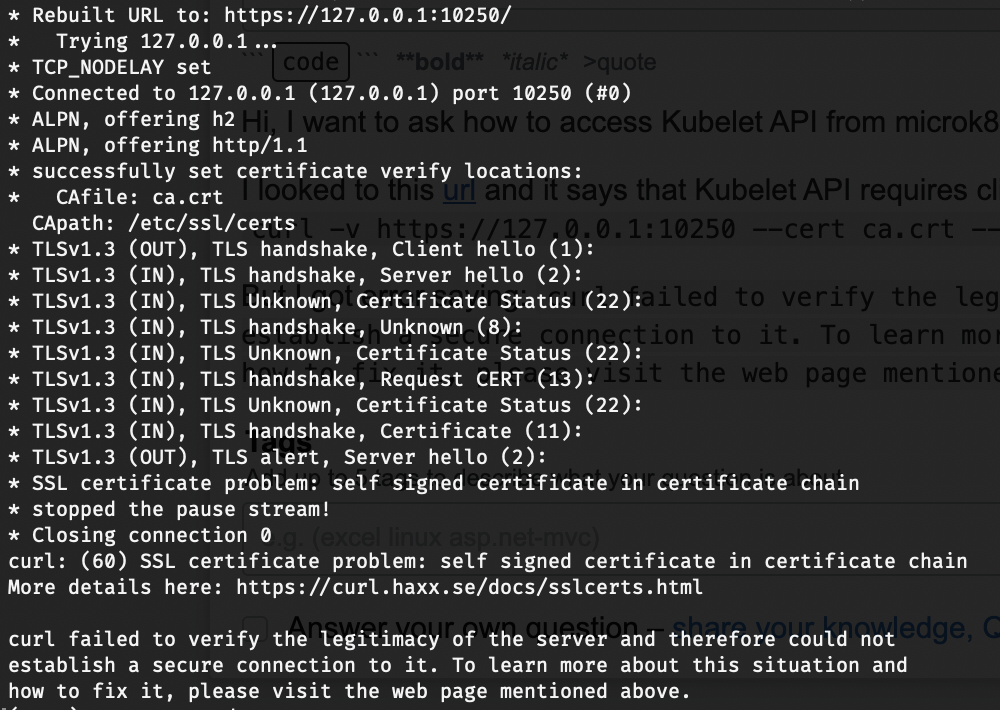1000x710 pixels.
Task: Click the 'Trying 127.0.0.1...' terminal line
Action: (x=143, y=41)
